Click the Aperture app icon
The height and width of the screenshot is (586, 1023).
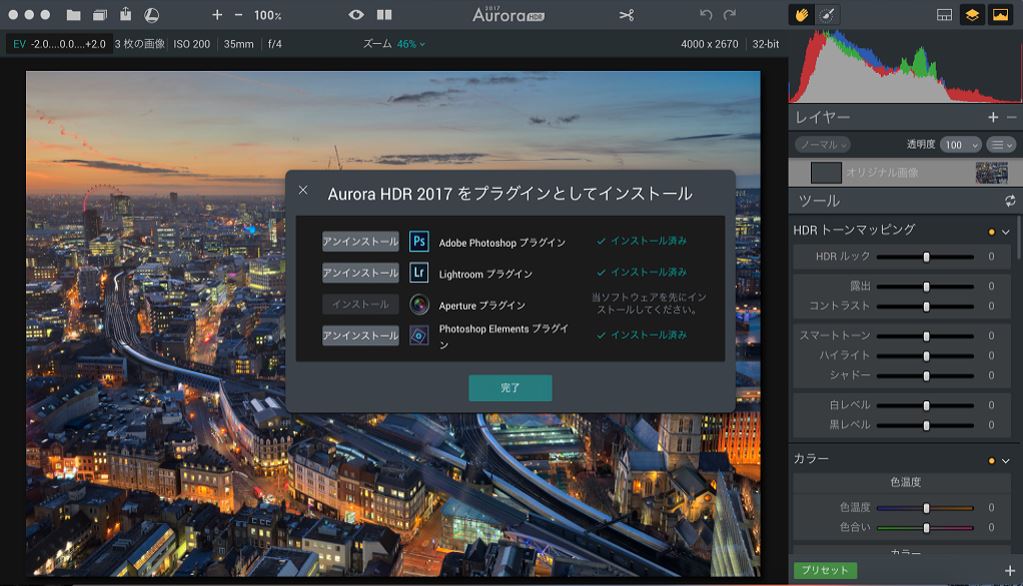pos(419,304)
